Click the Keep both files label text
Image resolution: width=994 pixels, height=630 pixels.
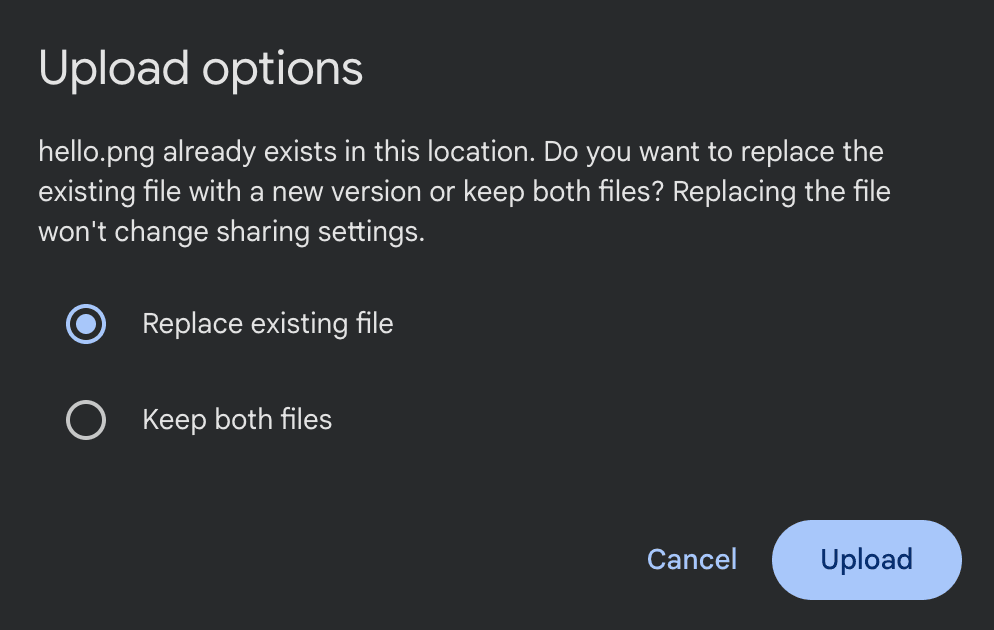[237, 419]
